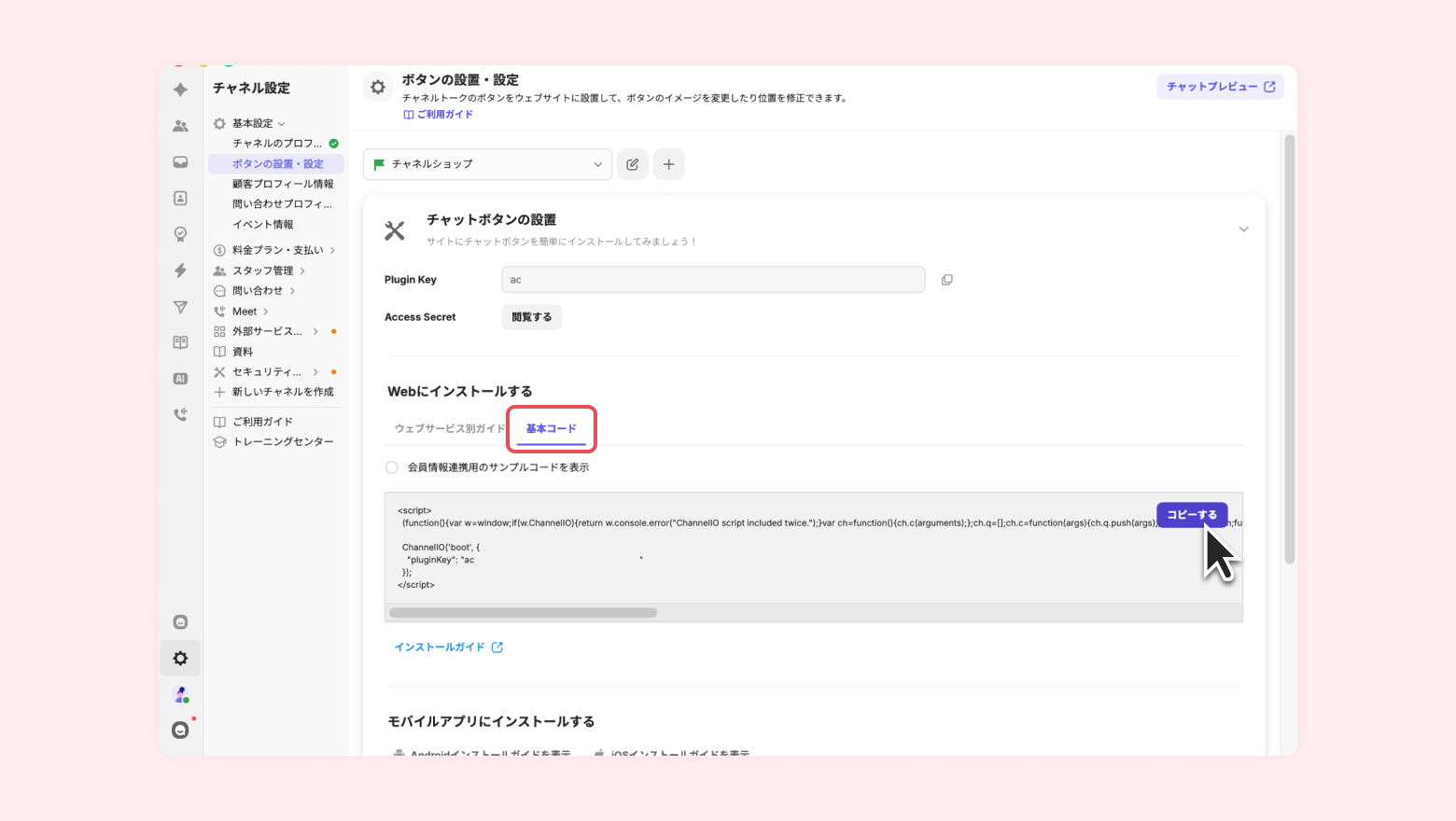Copy the Plugin Key with the copy icon
Viewport: 1456px width, 821px height.
946,280
